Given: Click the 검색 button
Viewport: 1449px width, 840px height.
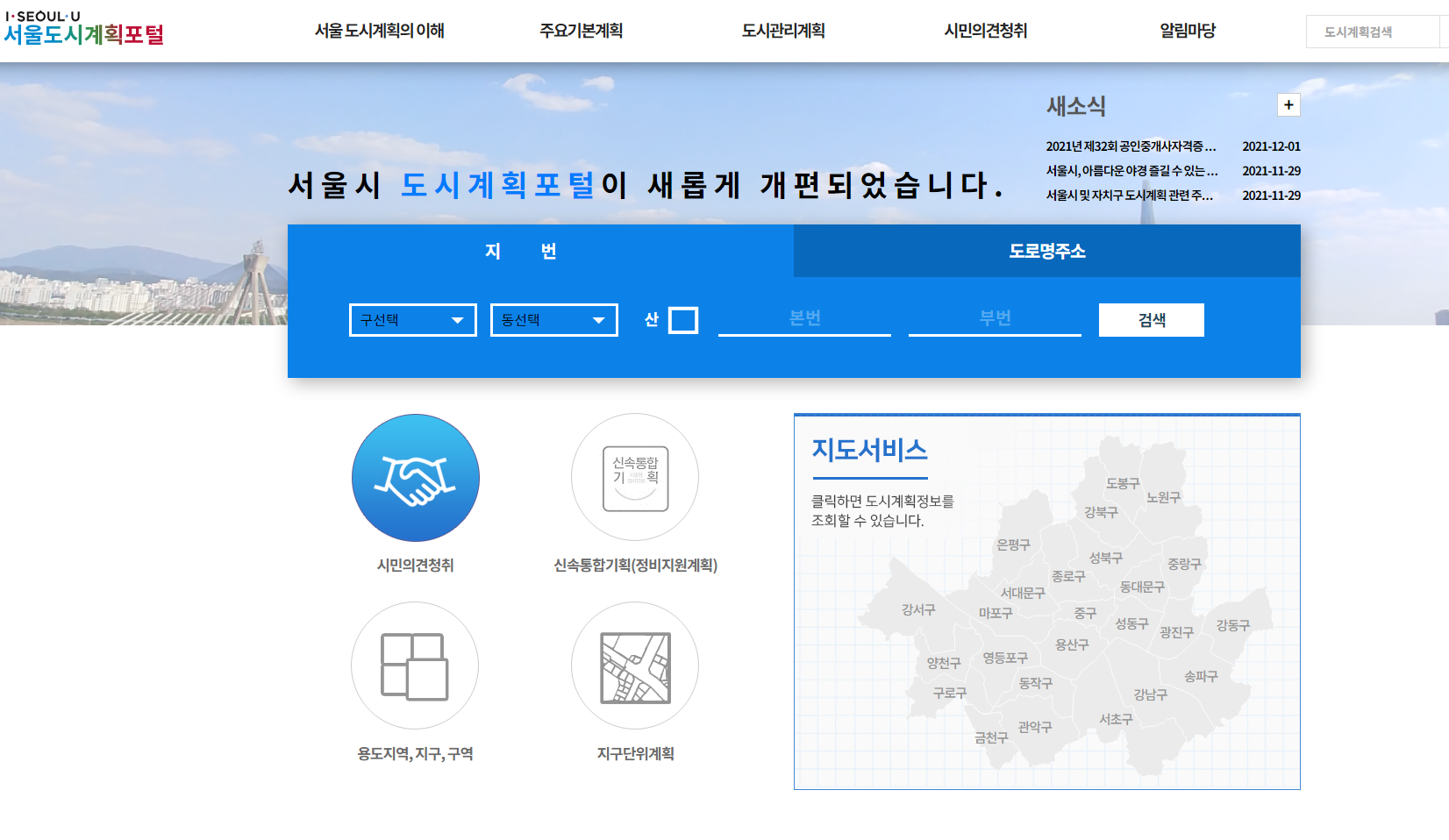Looking at the screenshot, I should [1152, 320].
